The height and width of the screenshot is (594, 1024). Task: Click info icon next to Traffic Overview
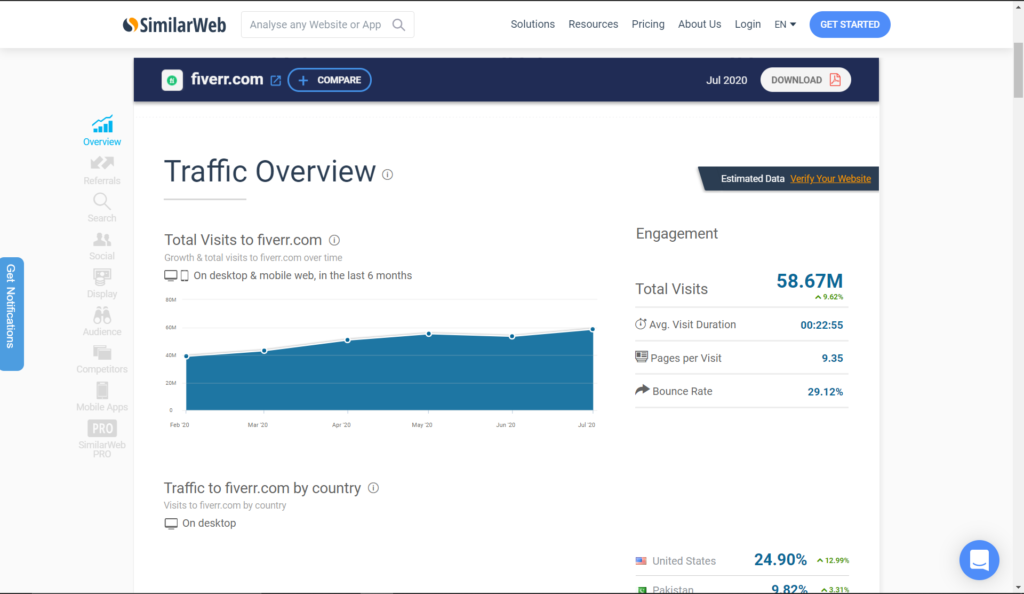point(387,174)
